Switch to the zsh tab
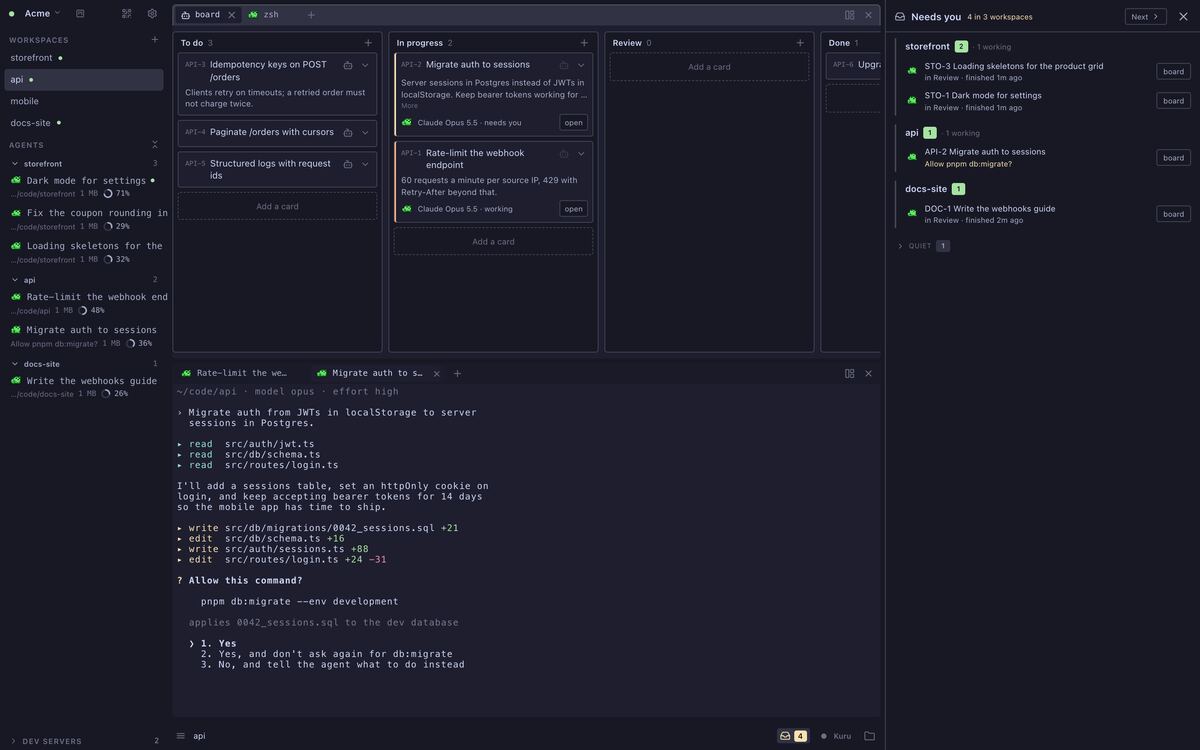This screenshot has height=750, width=1200. 264,15
